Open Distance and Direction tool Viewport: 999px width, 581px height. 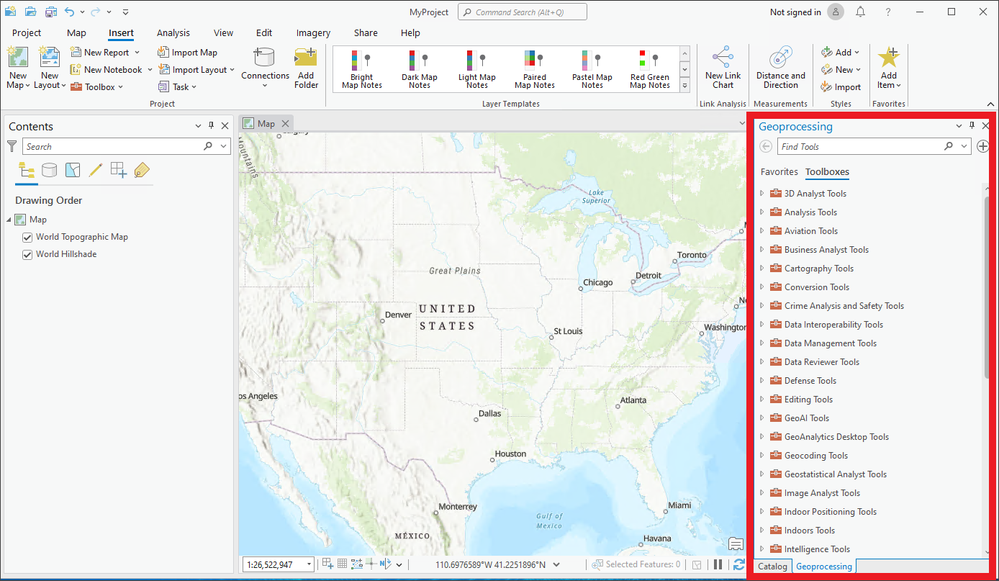click(780, 68)
